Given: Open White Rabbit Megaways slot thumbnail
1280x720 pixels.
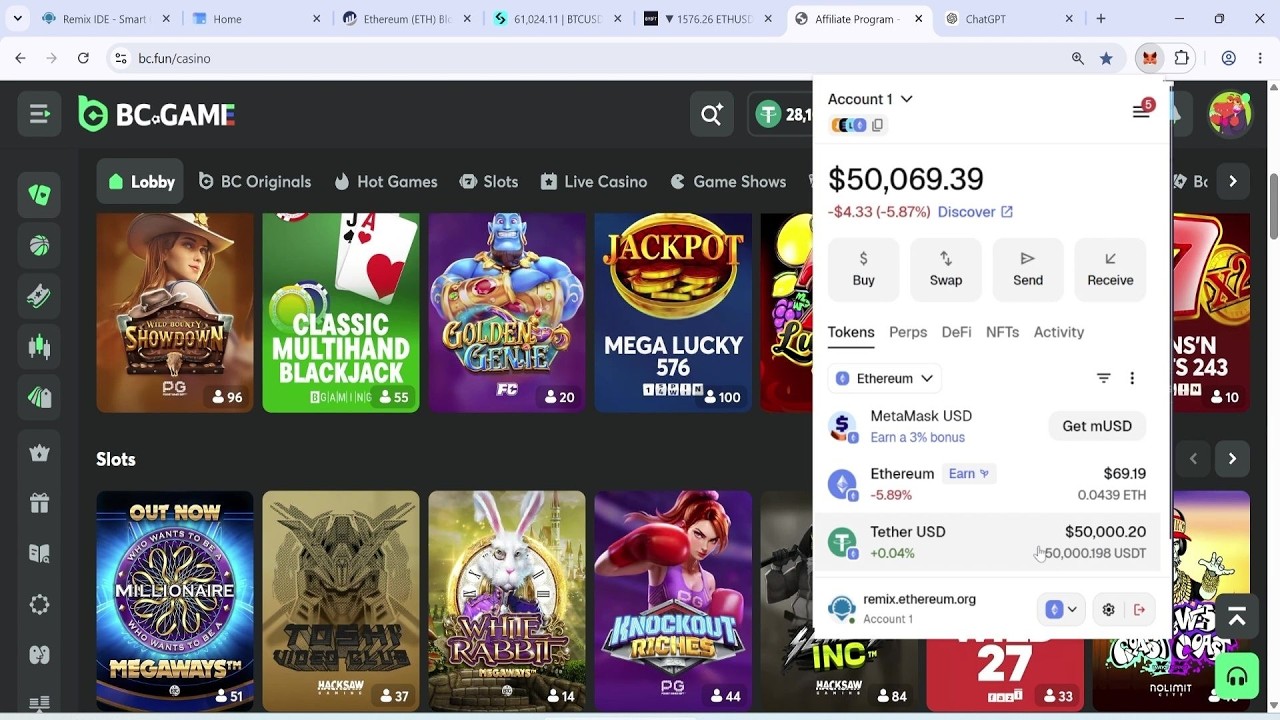Looking at the screenshot, I should click(507, 600).
